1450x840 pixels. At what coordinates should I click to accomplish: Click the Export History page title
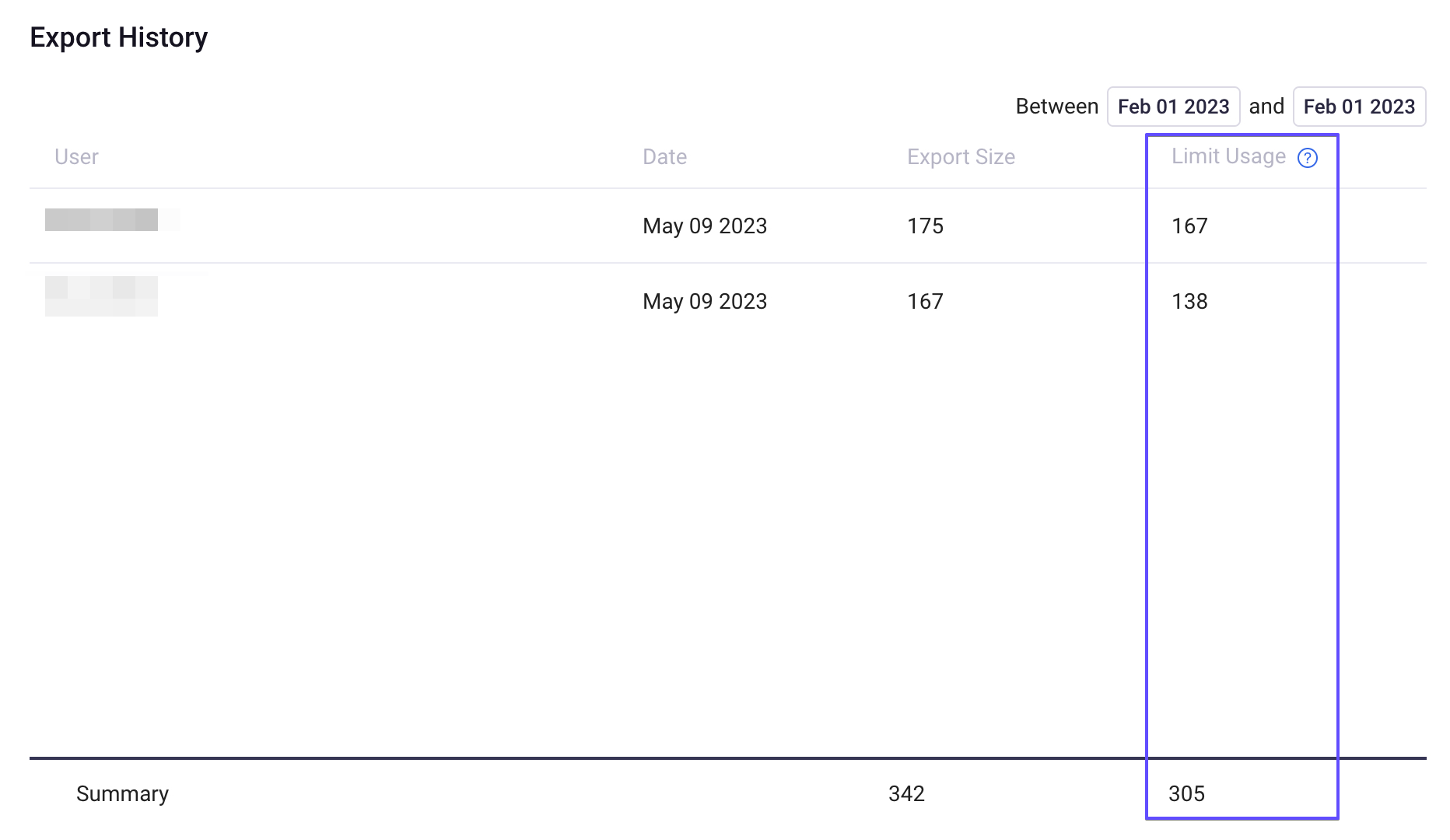pyautogui.click(x=118, y=37)
